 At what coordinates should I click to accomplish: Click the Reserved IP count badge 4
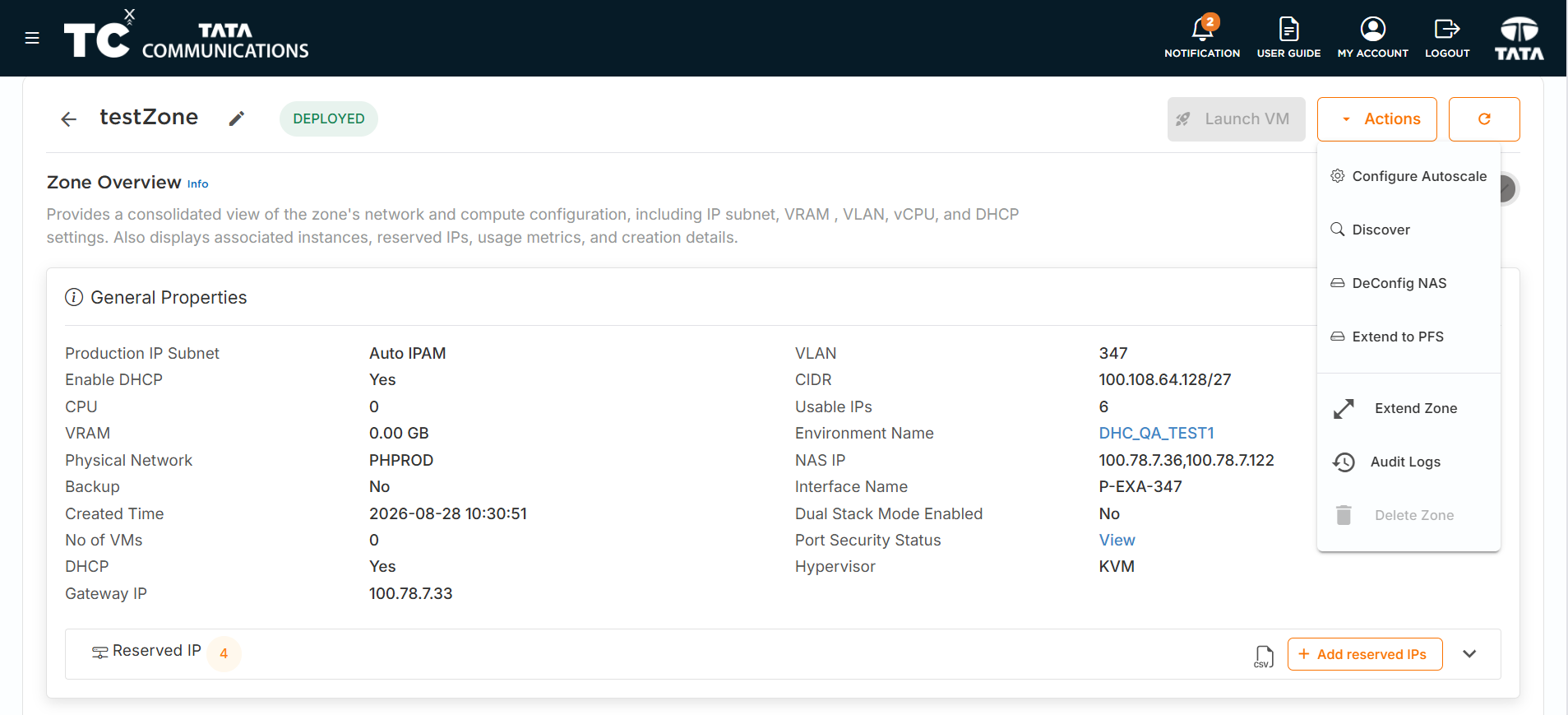[224, 654]
